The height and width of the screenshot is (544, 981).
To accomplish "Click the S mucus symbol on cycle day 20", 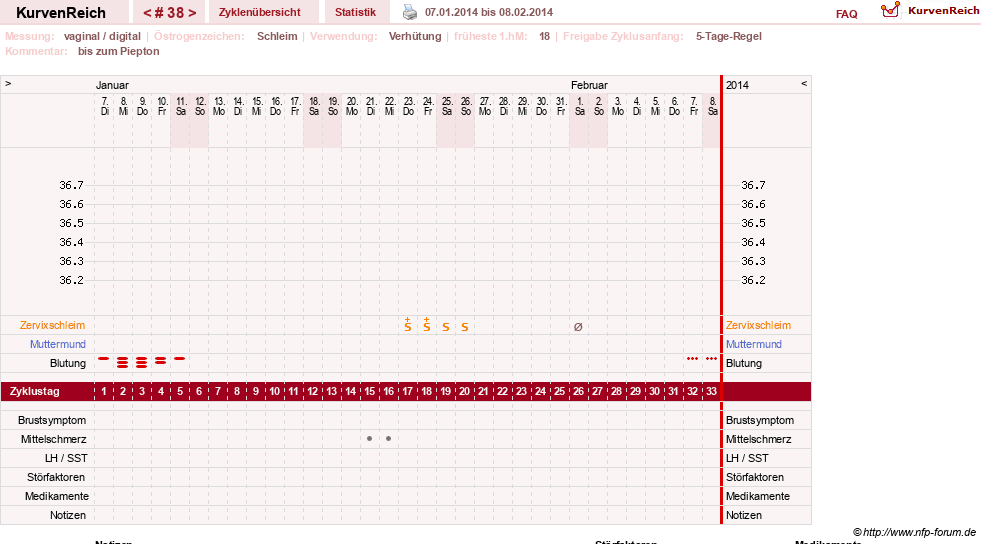I will coord(465,327).
